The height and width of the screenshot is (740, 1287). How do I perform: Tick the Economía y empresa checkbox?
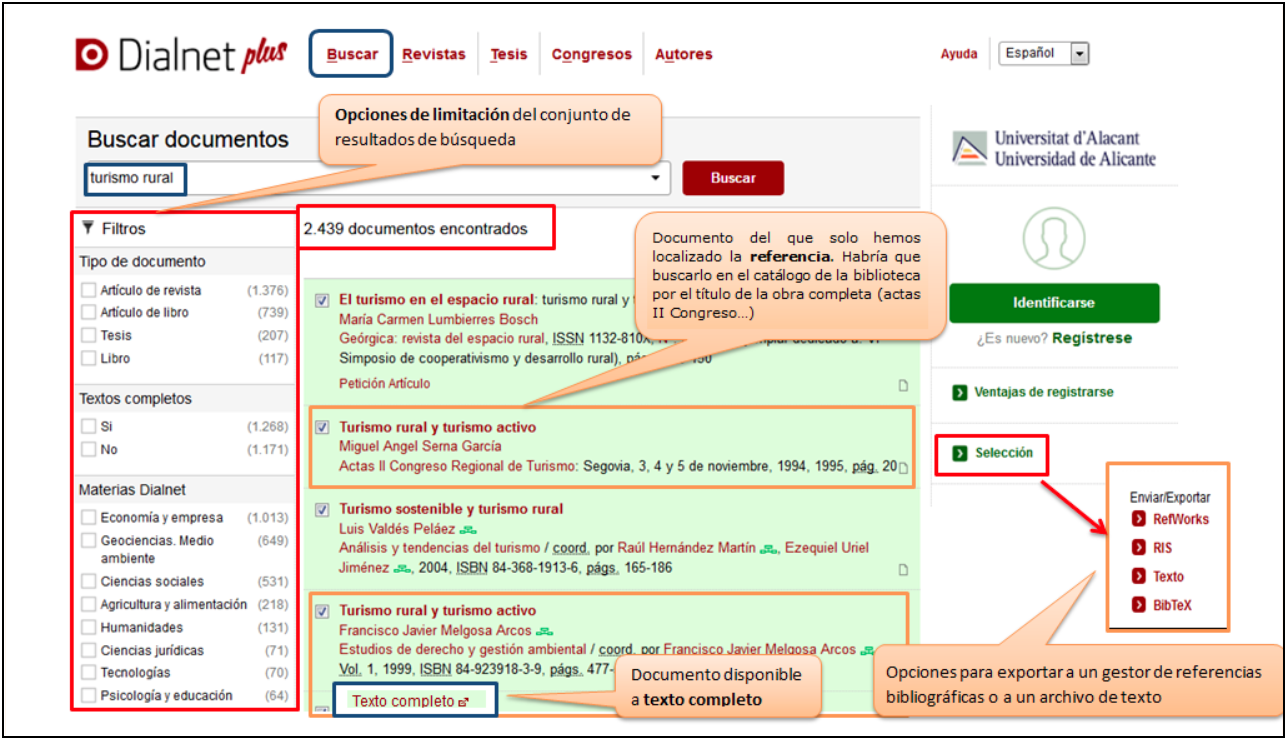coord(89,518)
